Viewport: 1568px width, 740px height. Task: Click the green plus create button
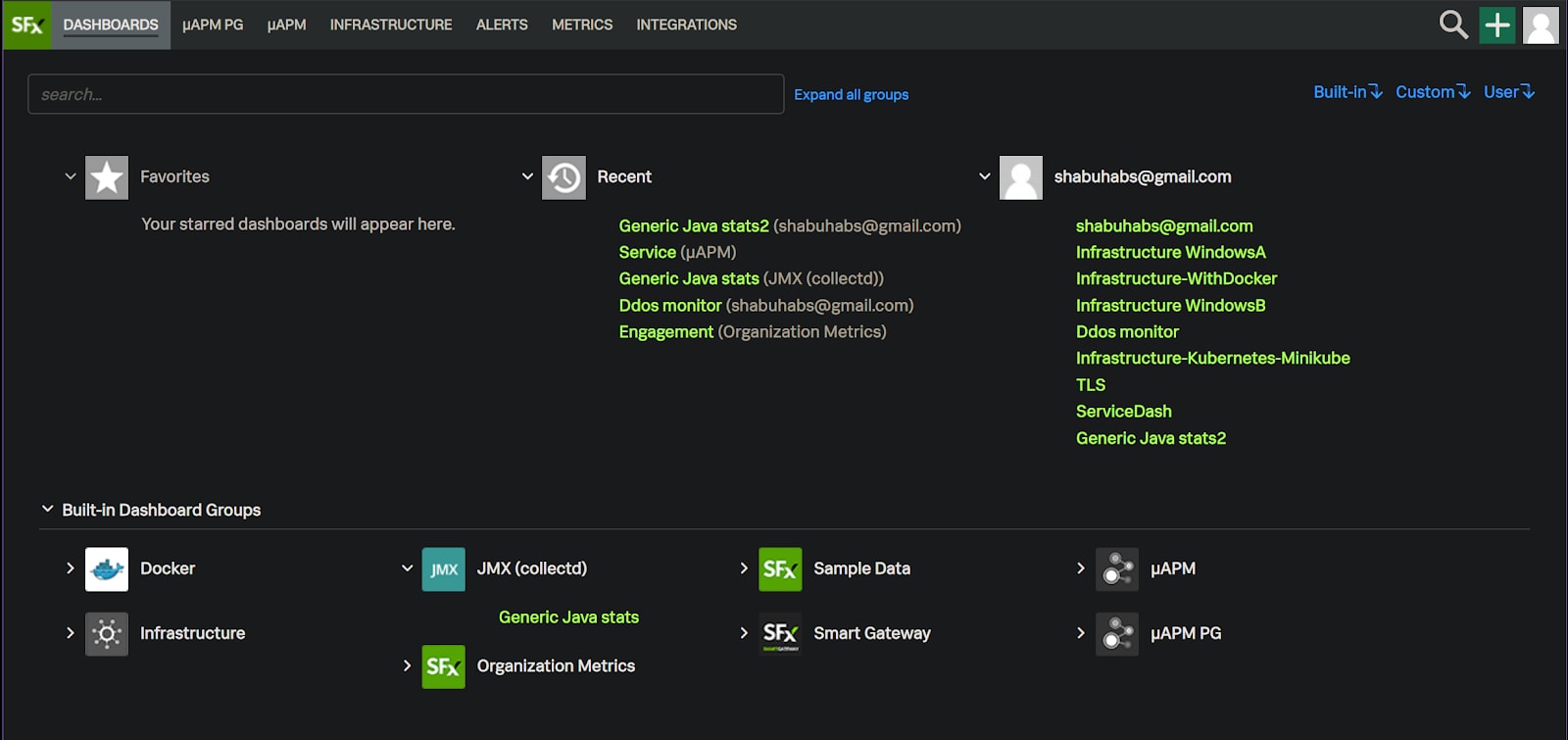tap(1497, 25)
